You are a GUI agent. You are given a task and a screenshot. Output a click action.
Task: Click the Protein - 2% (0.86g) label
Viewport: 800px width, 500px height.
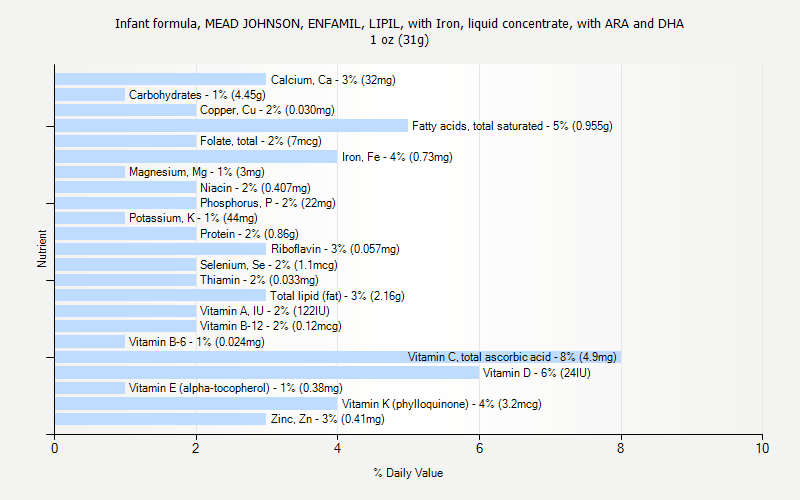[249, 234]
